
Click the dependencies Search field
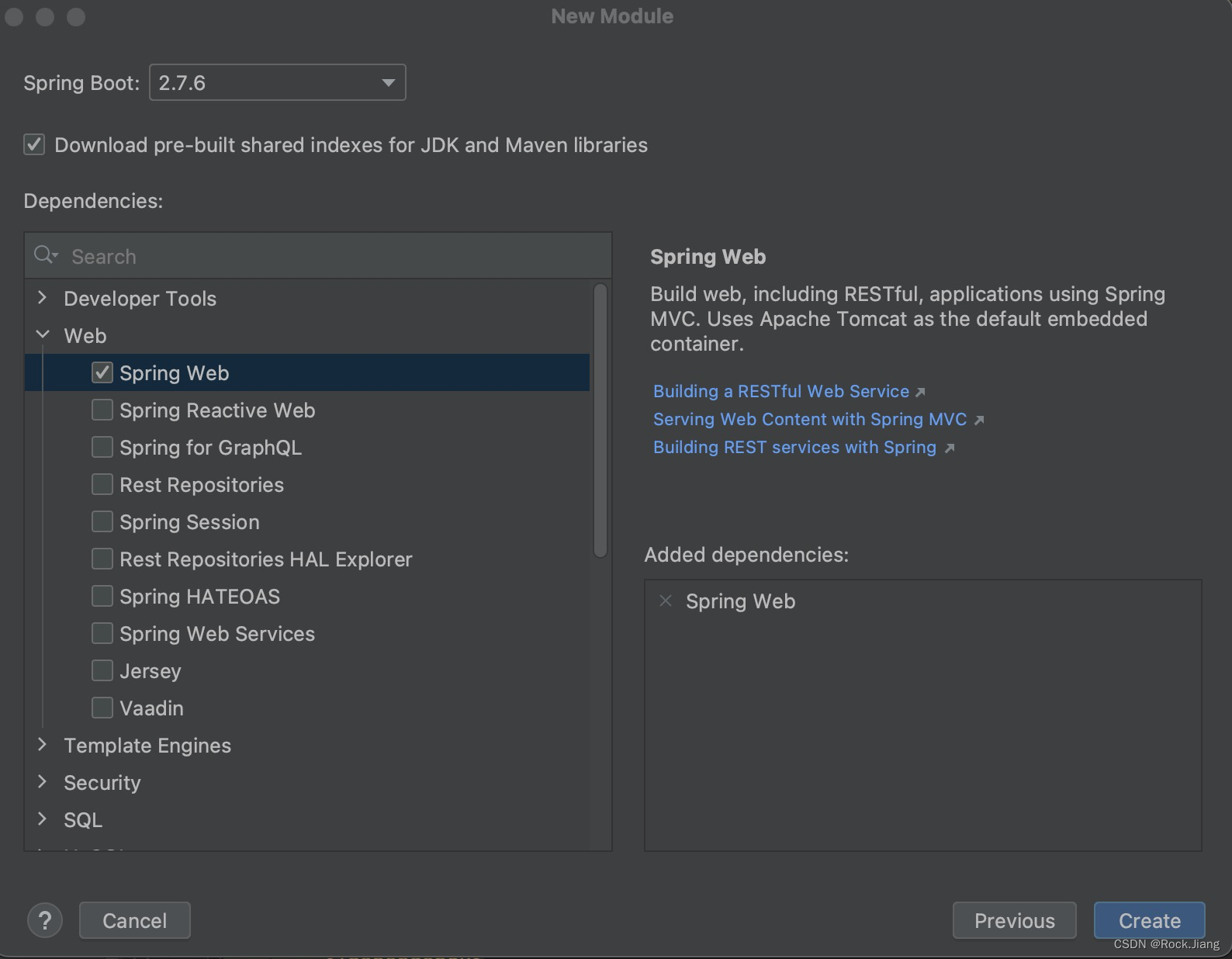[x=318, y=256]
